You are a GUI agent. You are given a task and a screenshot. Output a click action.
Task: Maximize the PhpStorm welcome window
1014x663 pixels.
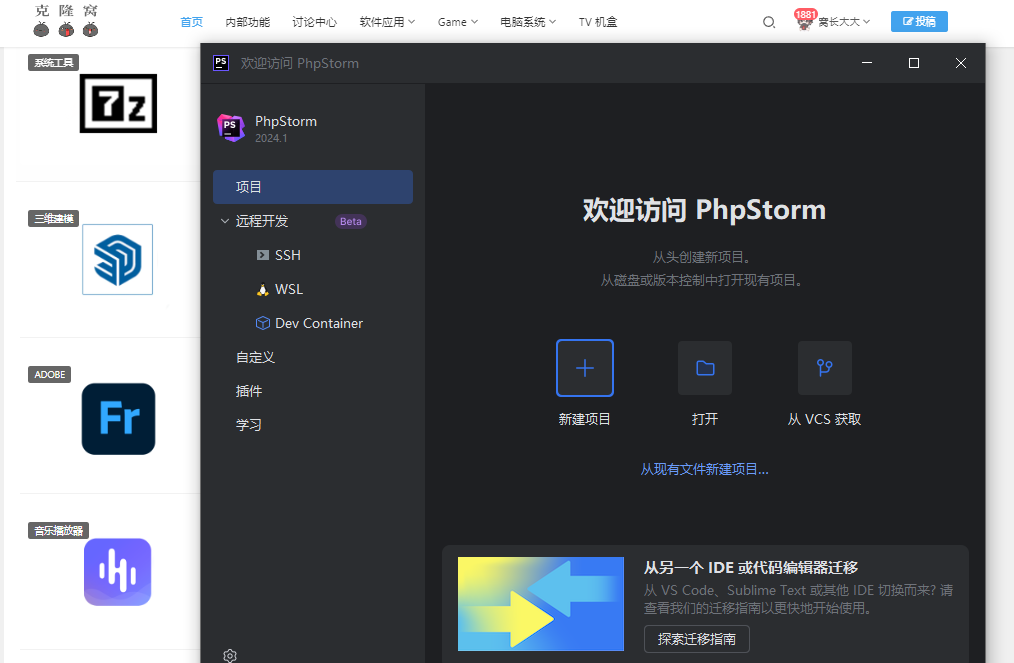(x=914, y=63)
